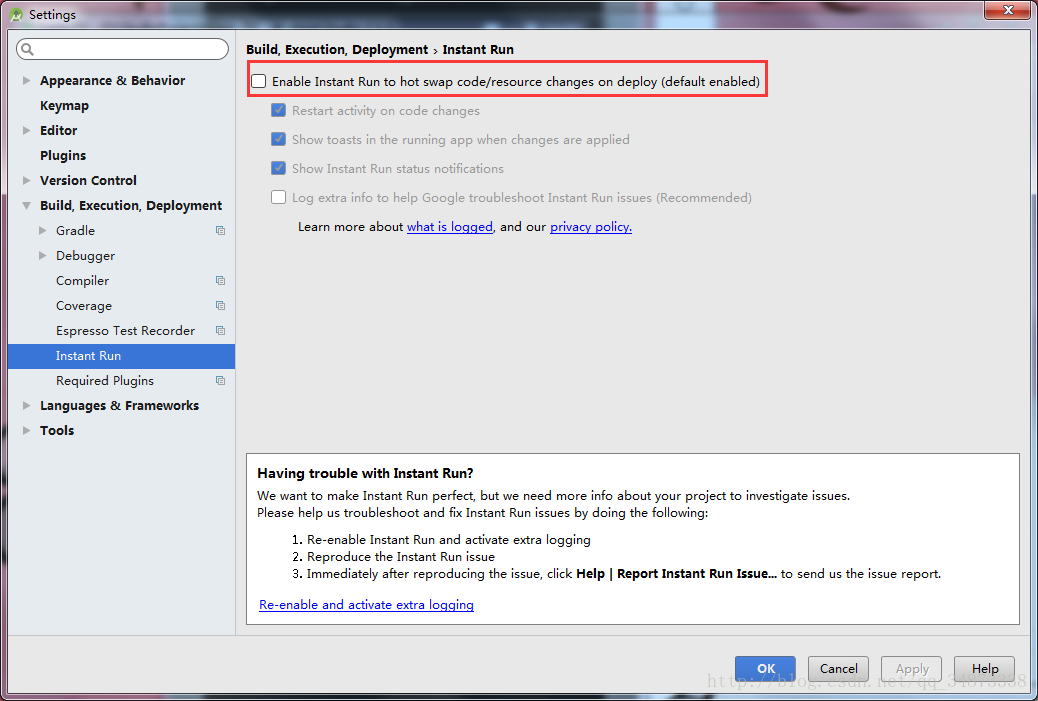Open Espresso Test Recorder settings
Screen dimensions: 1038x701
[x=125, y=330]
